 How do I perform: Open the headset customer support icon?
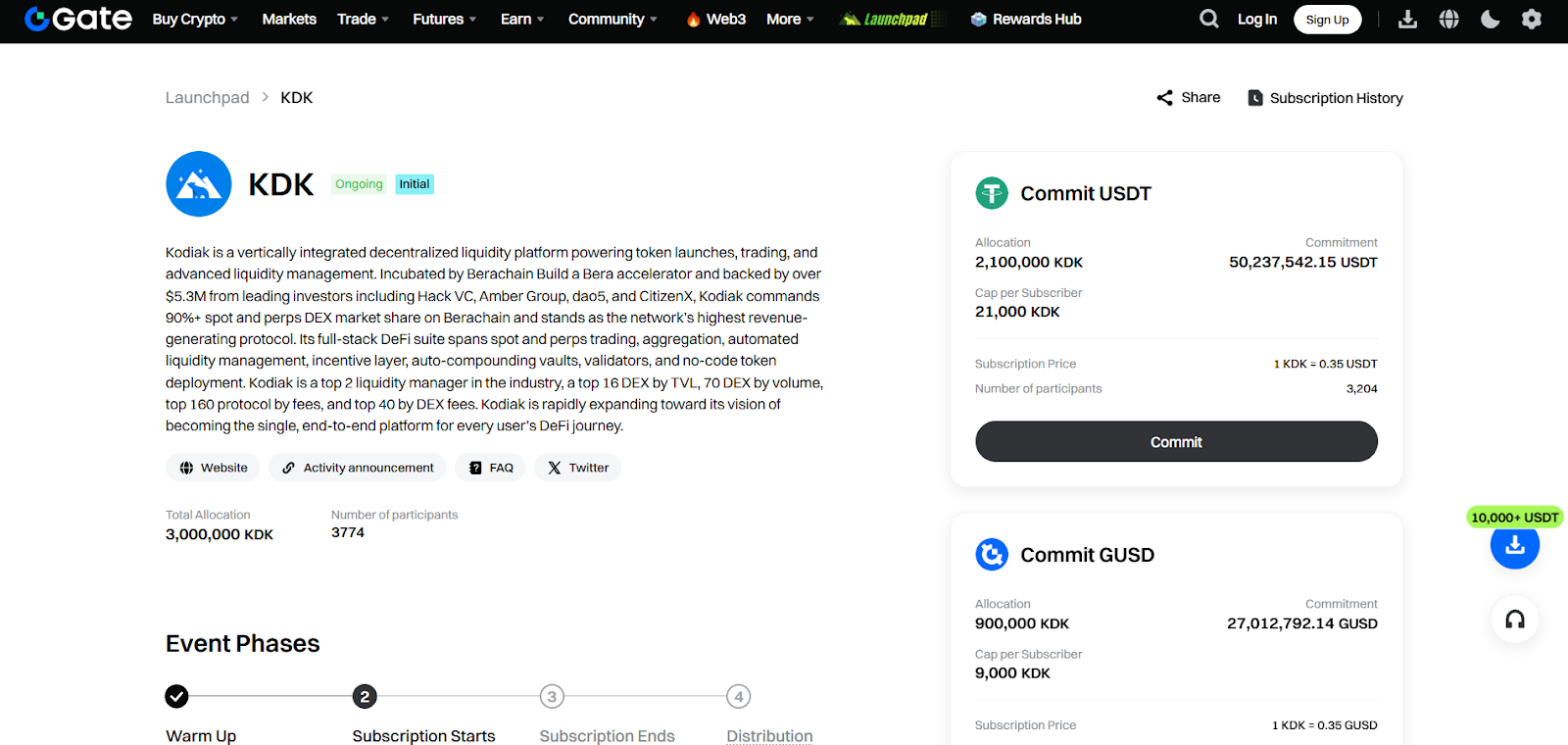pyautogui.click(x=1515, y=620)
